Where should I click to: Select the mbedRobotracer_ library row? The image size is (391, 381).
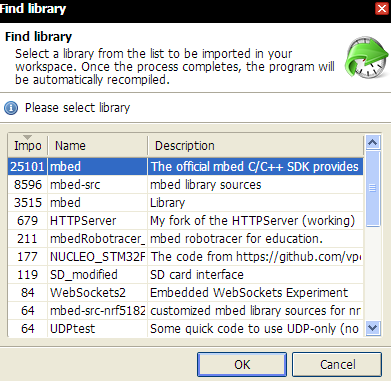click(x=186, y=238)
